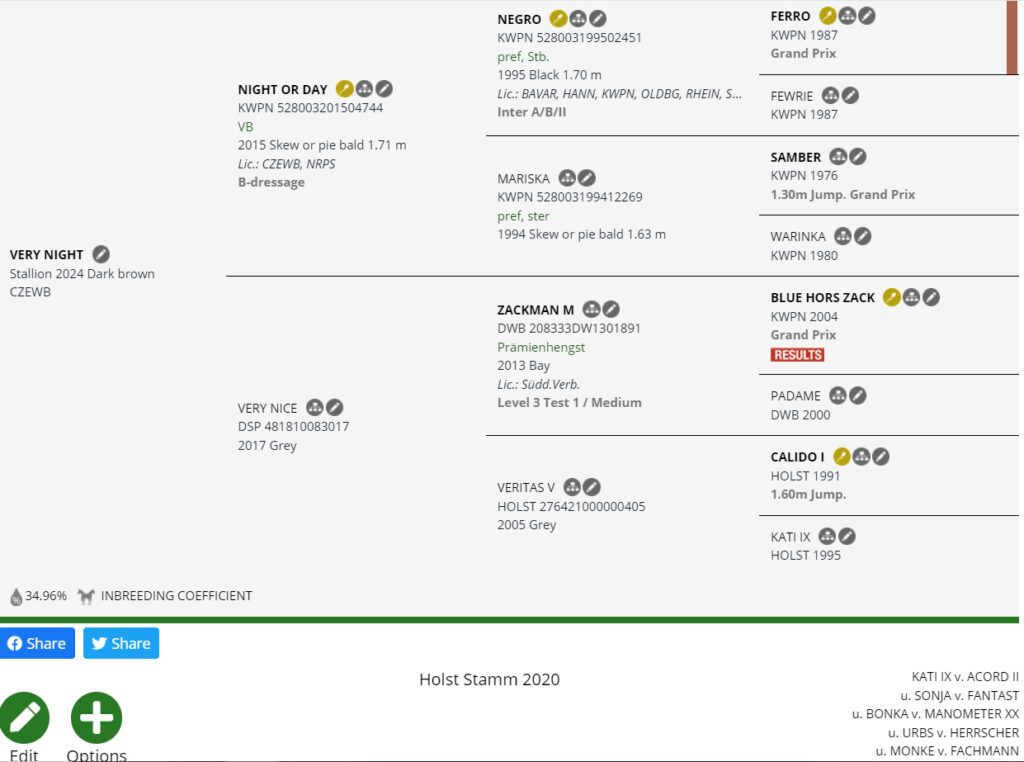Image resolution: width=1024 pixels, height=762 pixels.
Task: Click the Twitter Share button
Action: pyautogui.click(x=121, y=643)
